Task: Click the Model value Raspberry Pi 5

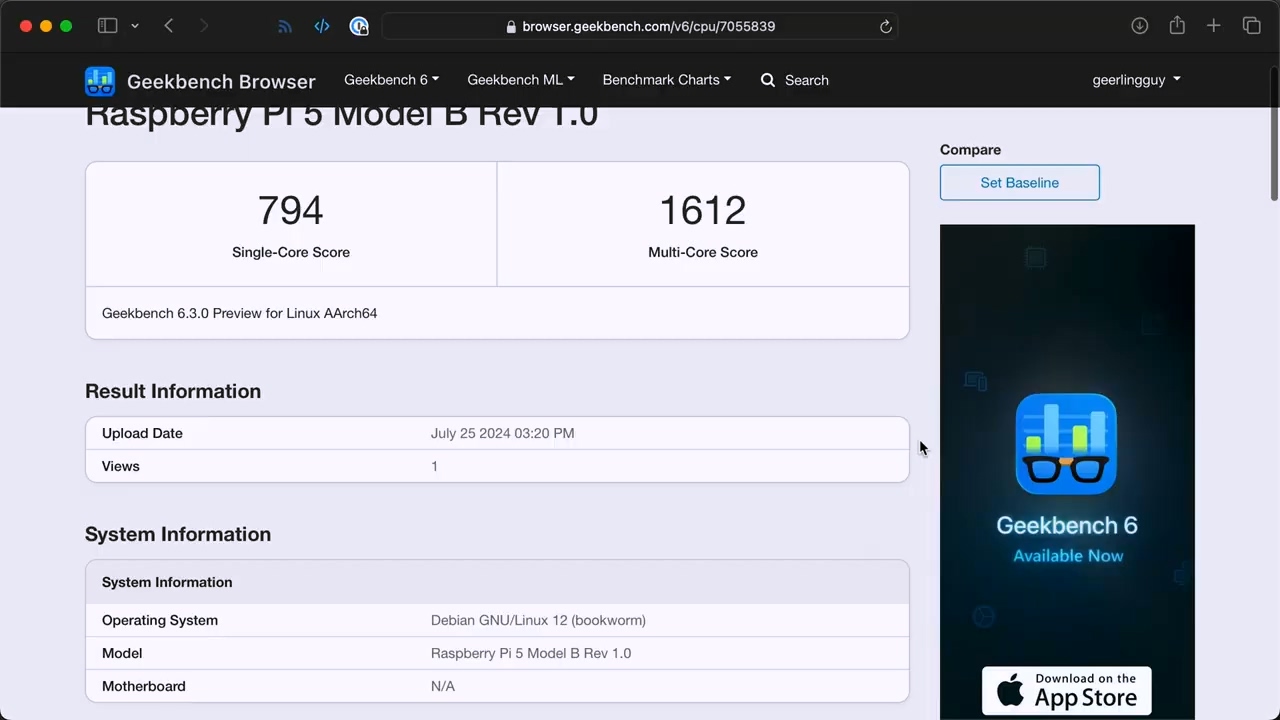Action: coord(531,653)
